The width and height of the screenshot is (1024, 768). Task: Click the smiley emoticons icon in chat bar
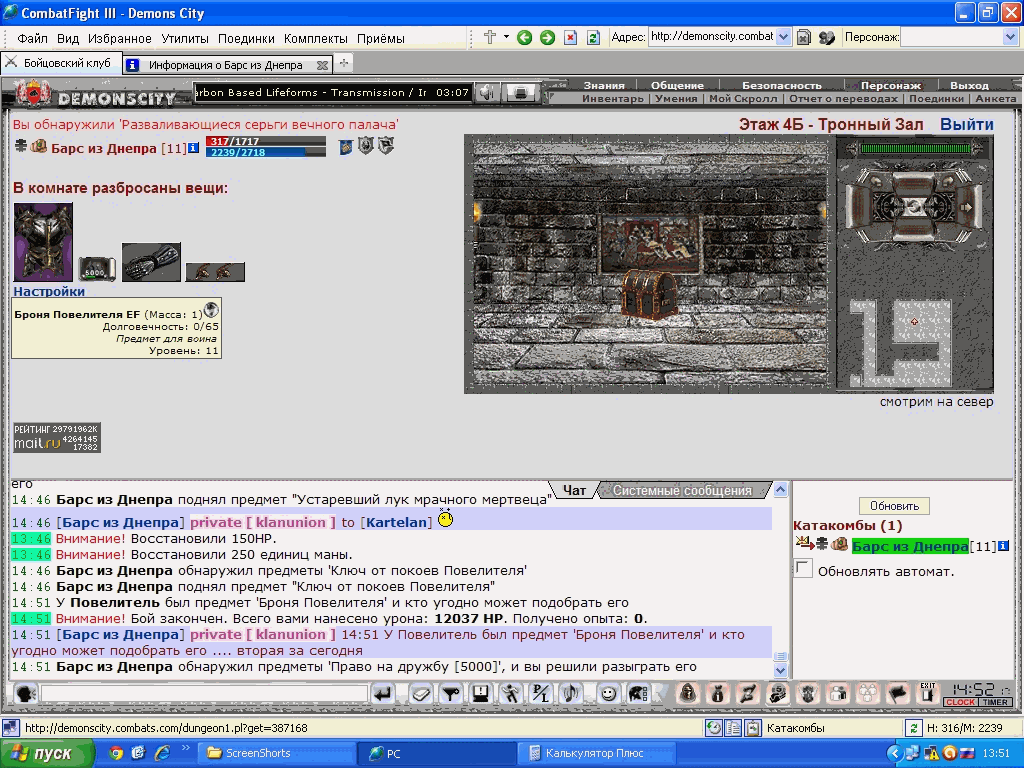pyautogui.click(x=608, y=694)
